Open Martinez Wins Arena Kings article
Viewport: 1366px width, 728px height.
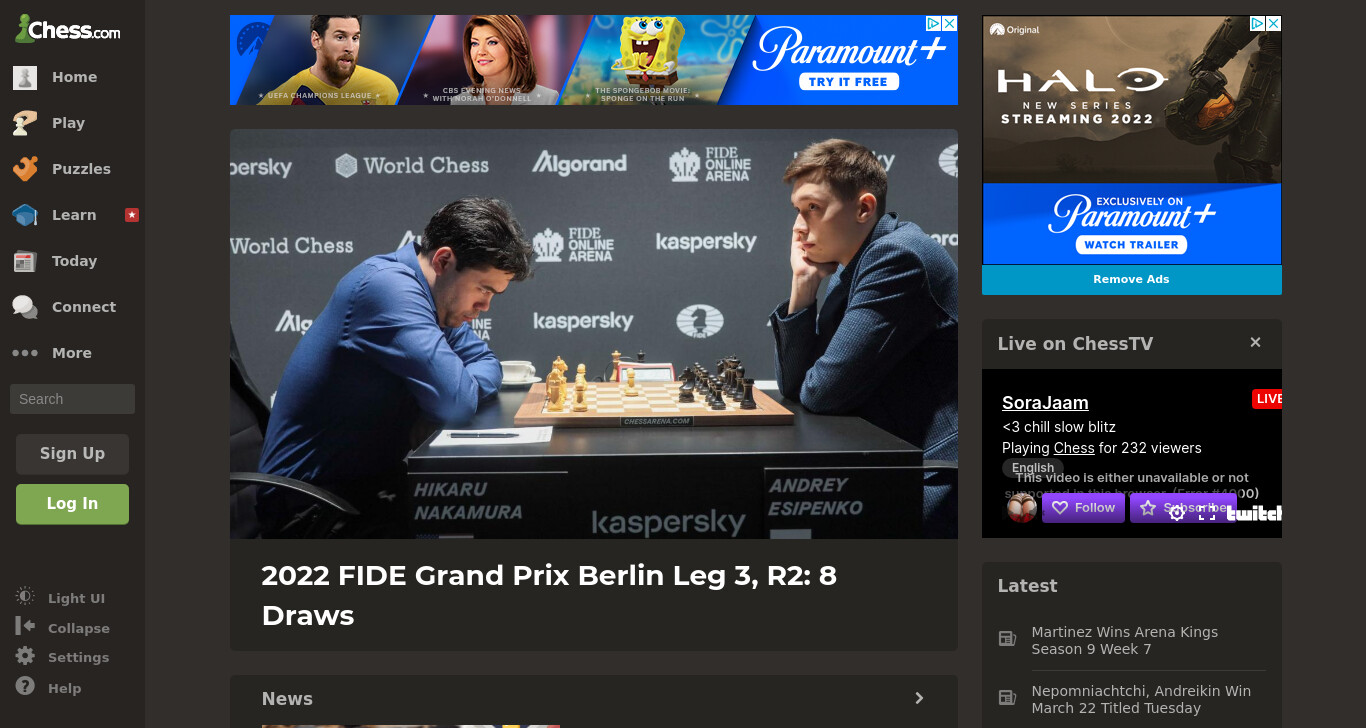[x=1124, y=640]
